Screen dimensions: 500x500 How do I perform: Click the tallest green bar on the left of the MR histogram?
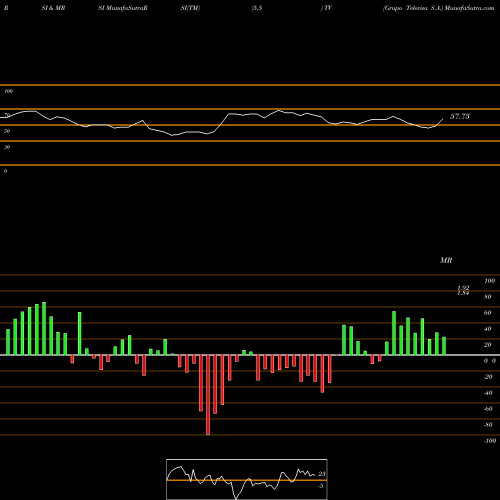pyautogui.click(x=44, y=329)
